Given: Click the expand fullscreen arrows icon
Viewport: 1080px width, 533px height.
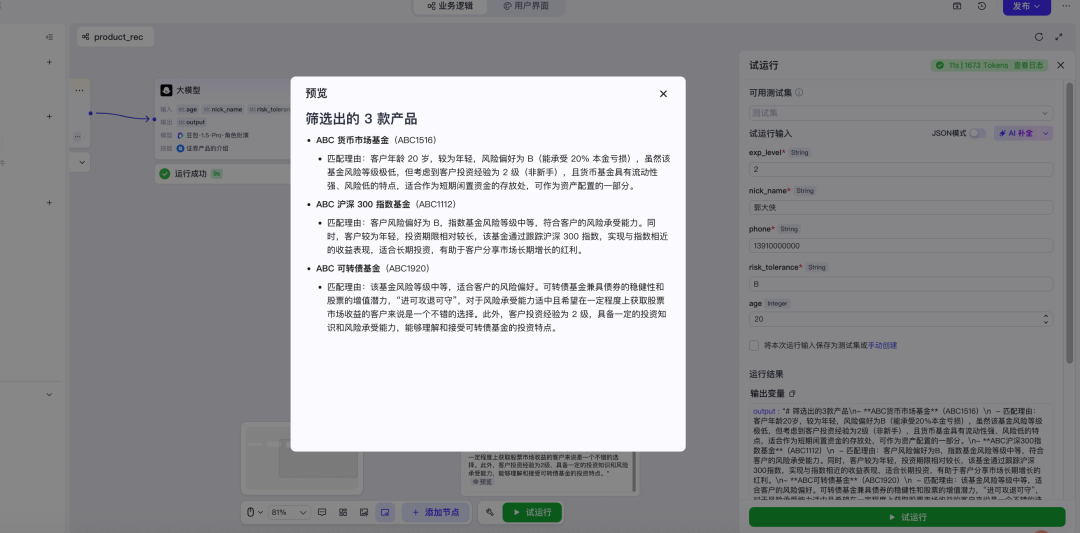Looking at the screenshot, I should [1059, 37].
